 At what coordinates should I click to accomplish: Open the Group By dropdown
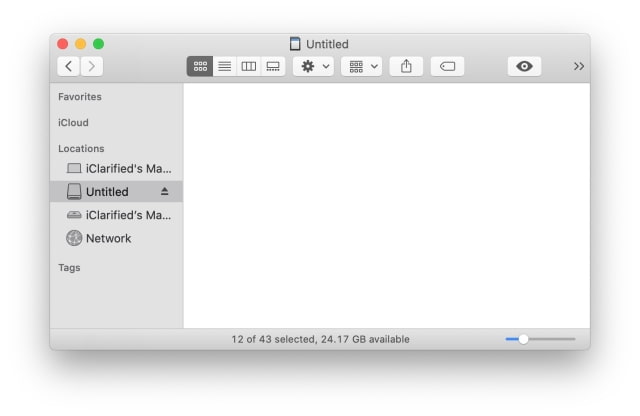pyautogui.click(x=361, y=66)
